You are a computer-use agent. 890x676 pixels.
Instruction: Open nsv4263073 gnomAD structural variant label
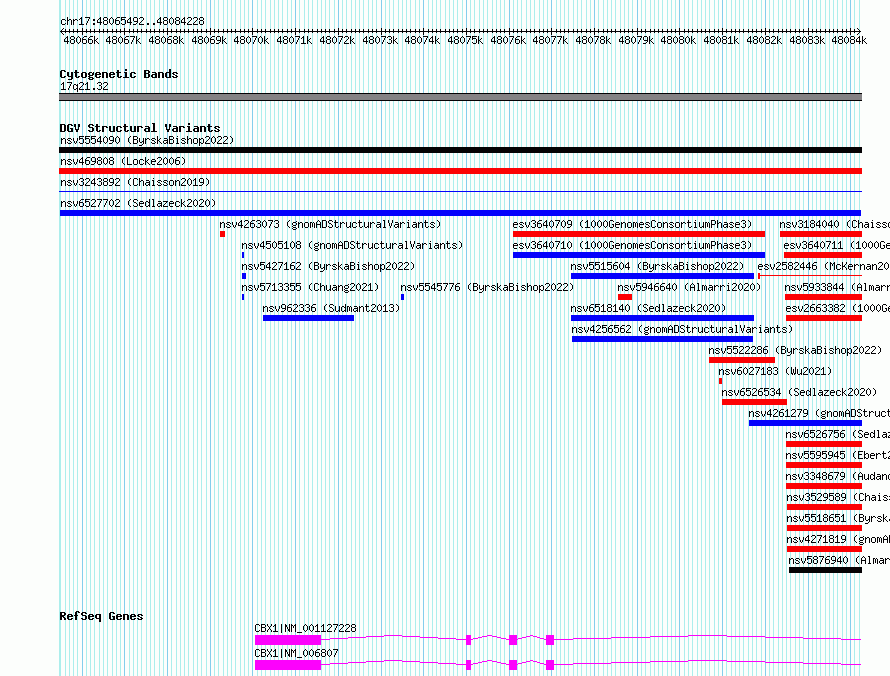coord(330,224)
